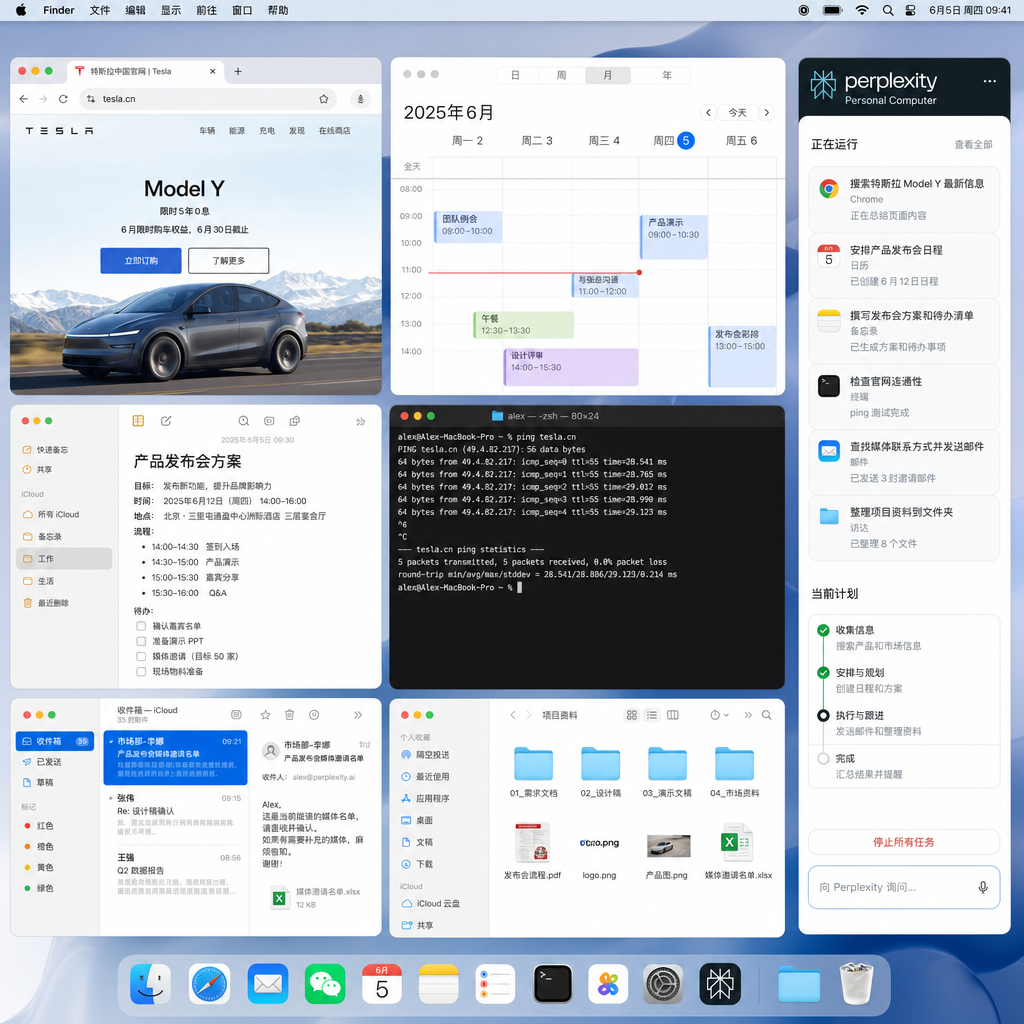This screenshot has height=1024, width=1024.
Task: Open 媒体邀请名单.xlsx mail attachment
Action: (315, 897)
